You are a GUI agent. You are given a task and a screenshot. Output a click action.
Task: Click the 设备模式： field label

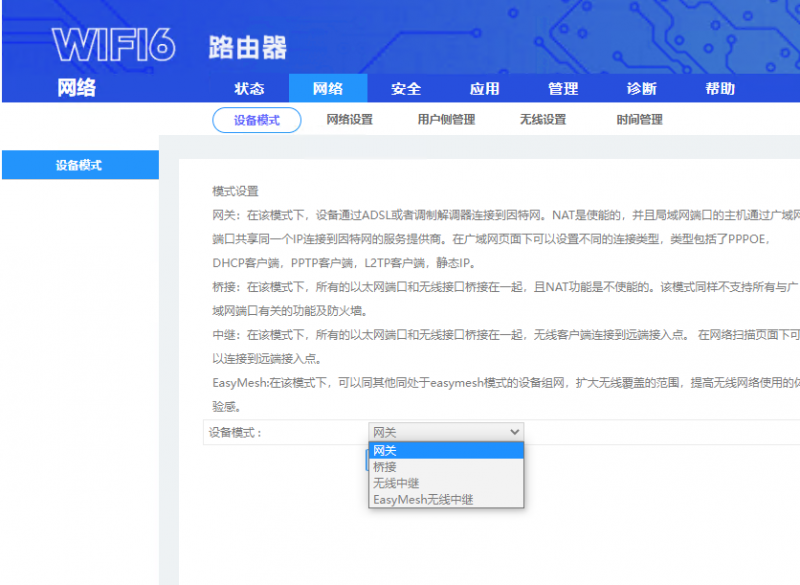pyautogui.click(x=235, y=433)
